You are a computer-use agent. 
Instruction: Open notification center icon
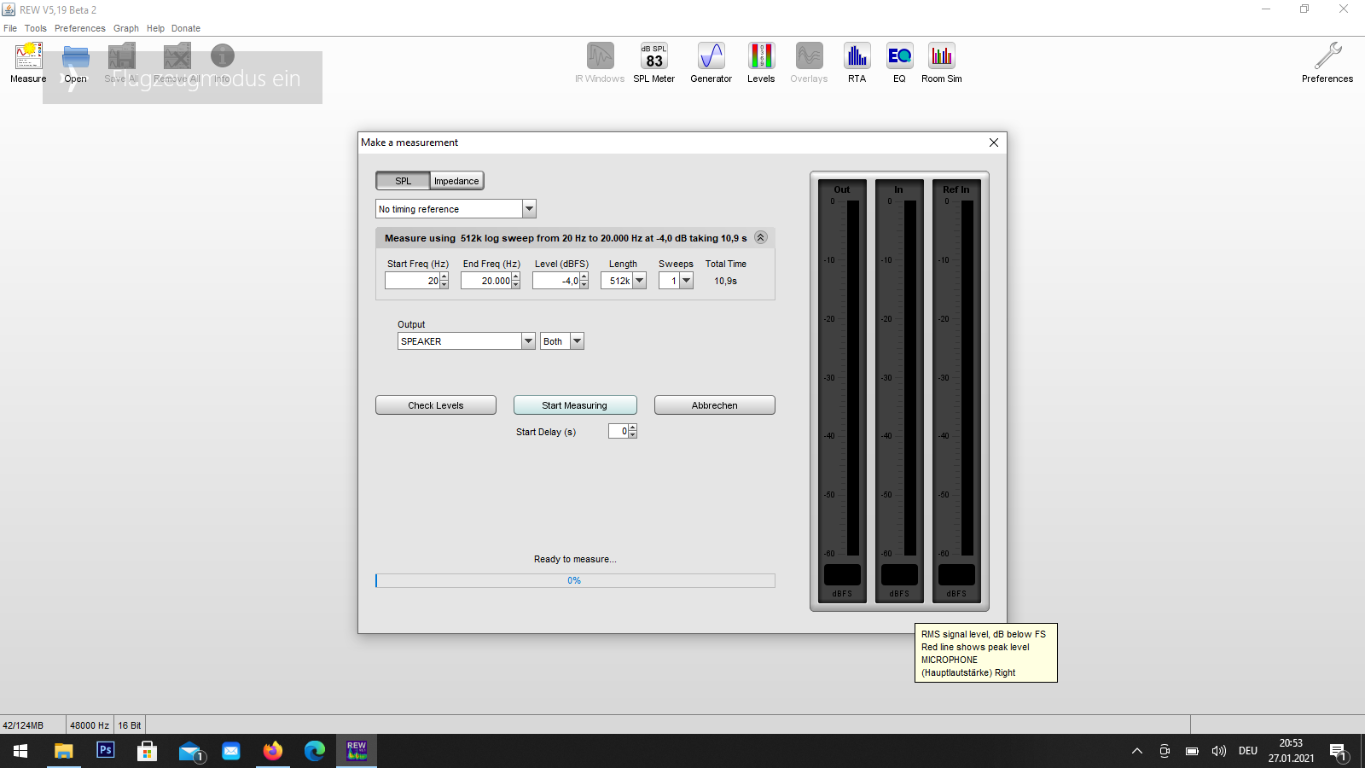point(1338,751)
